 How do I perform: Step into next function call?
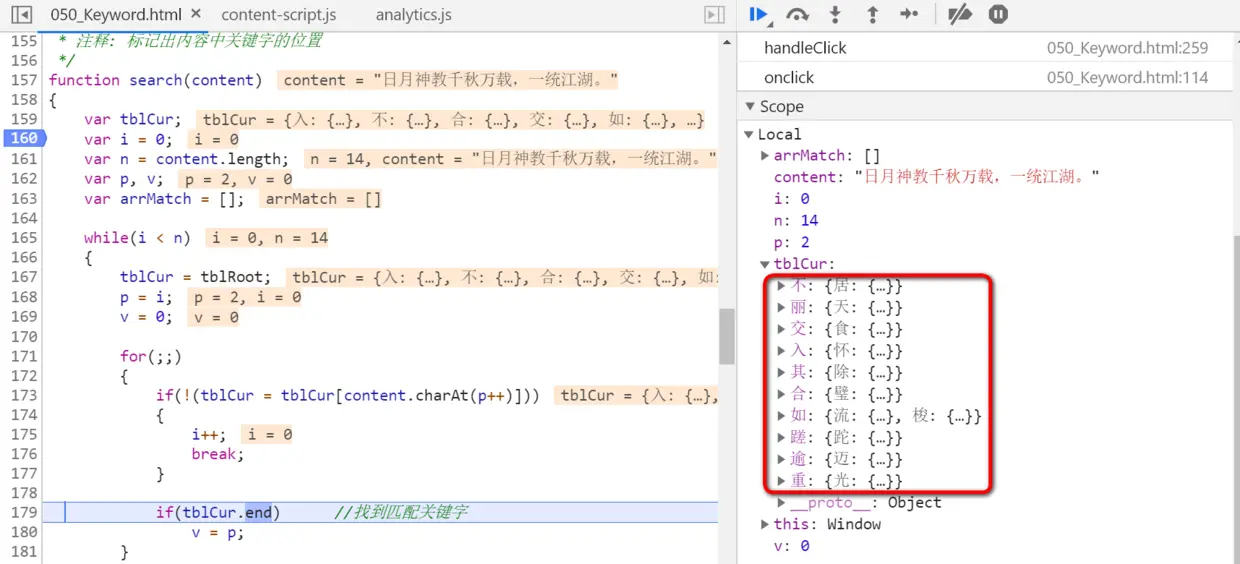(x=835, y=14)
